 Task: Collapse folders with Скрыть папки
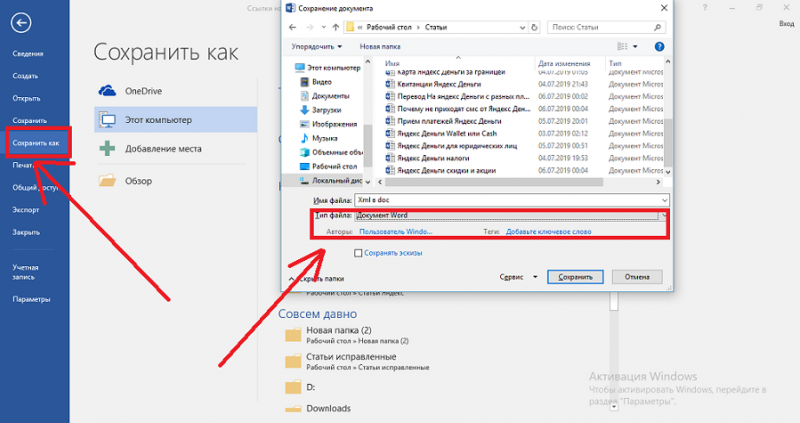tap(316, 279)
